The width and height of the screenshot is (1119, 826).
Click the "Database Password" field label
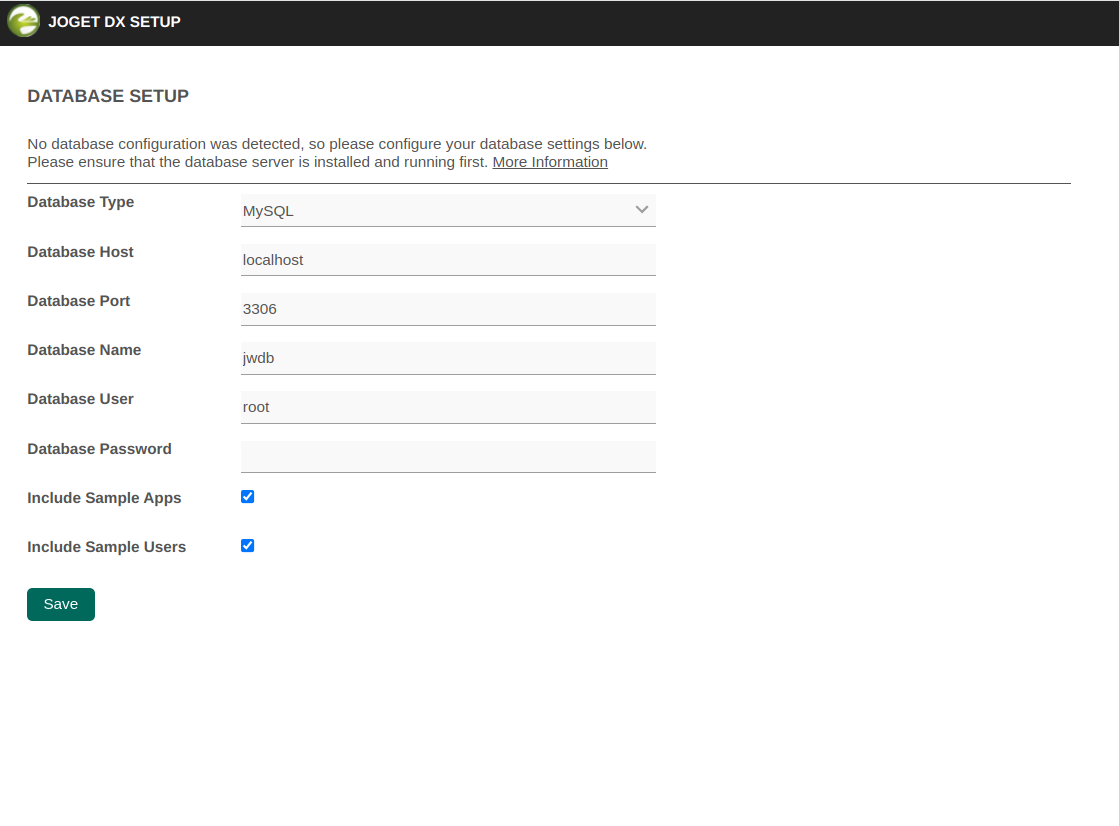tap(100, 449)
